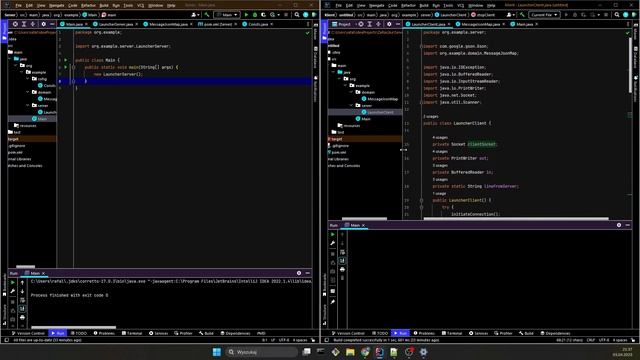
Task: Start Debug from the Server window toolbar
Action: (255, 15)
